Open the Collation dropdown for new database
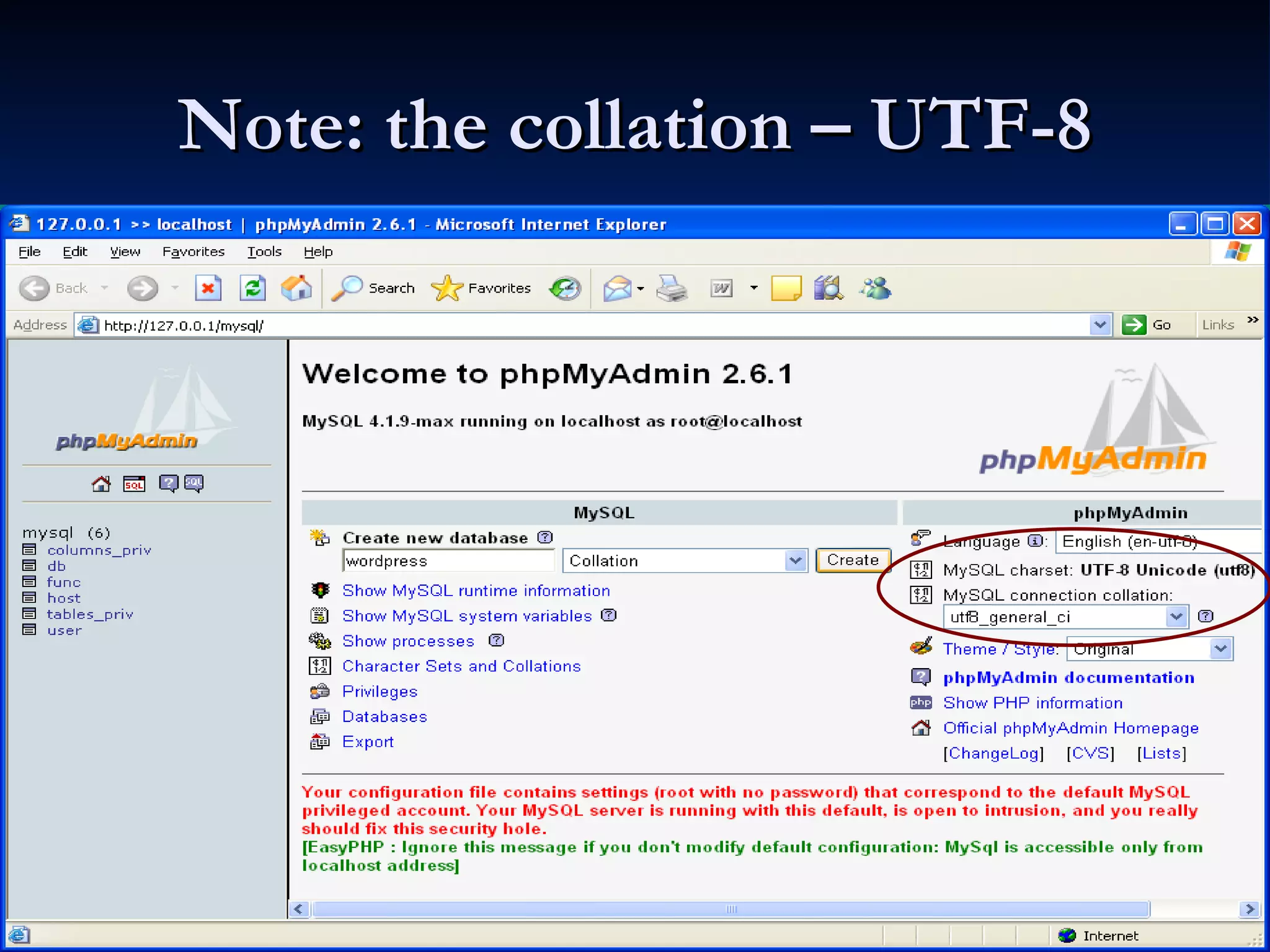Screen dimensions: 1270x952 coord(685,561)
